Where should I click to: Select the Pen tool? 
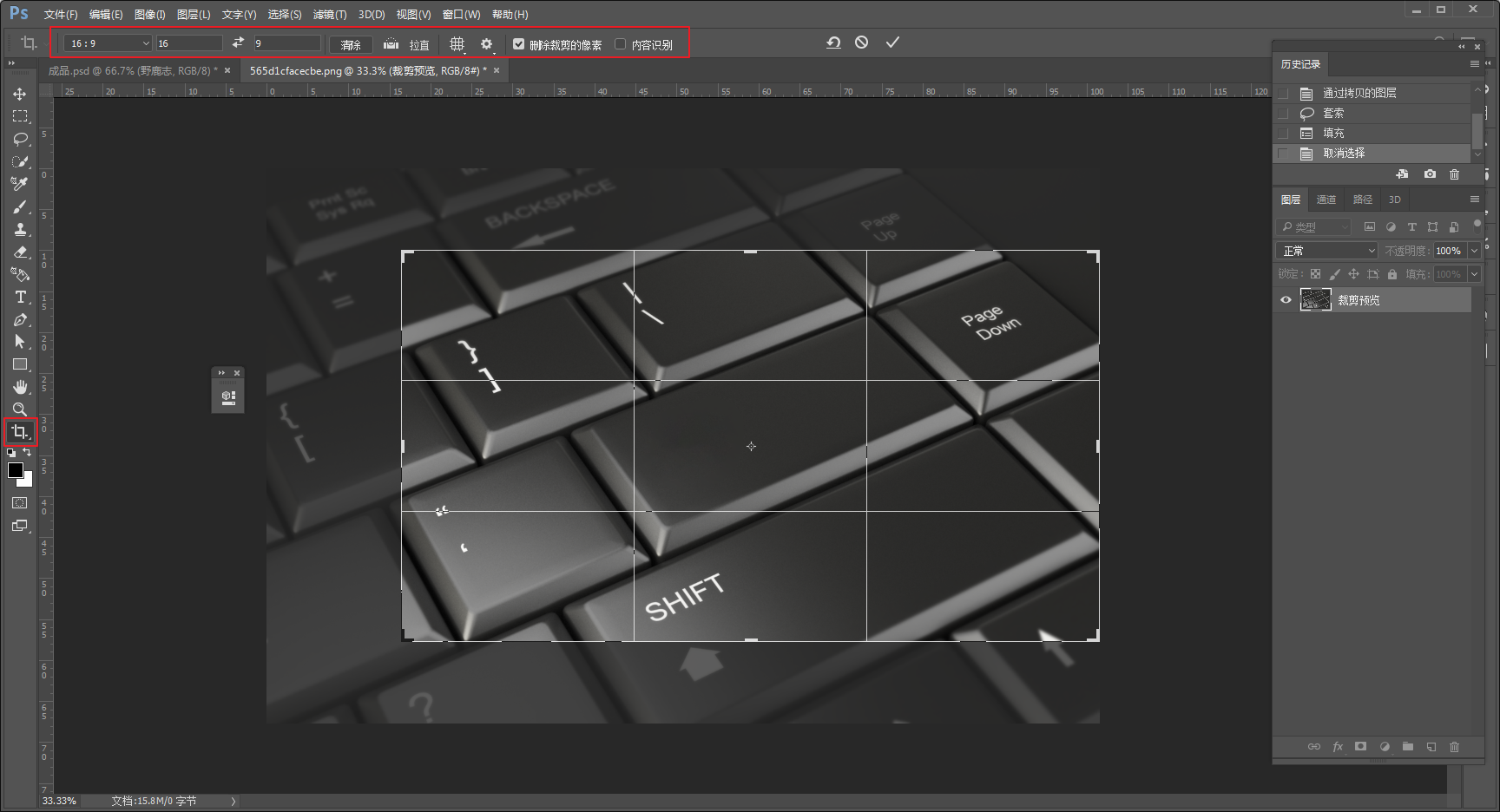pos(19,319)
